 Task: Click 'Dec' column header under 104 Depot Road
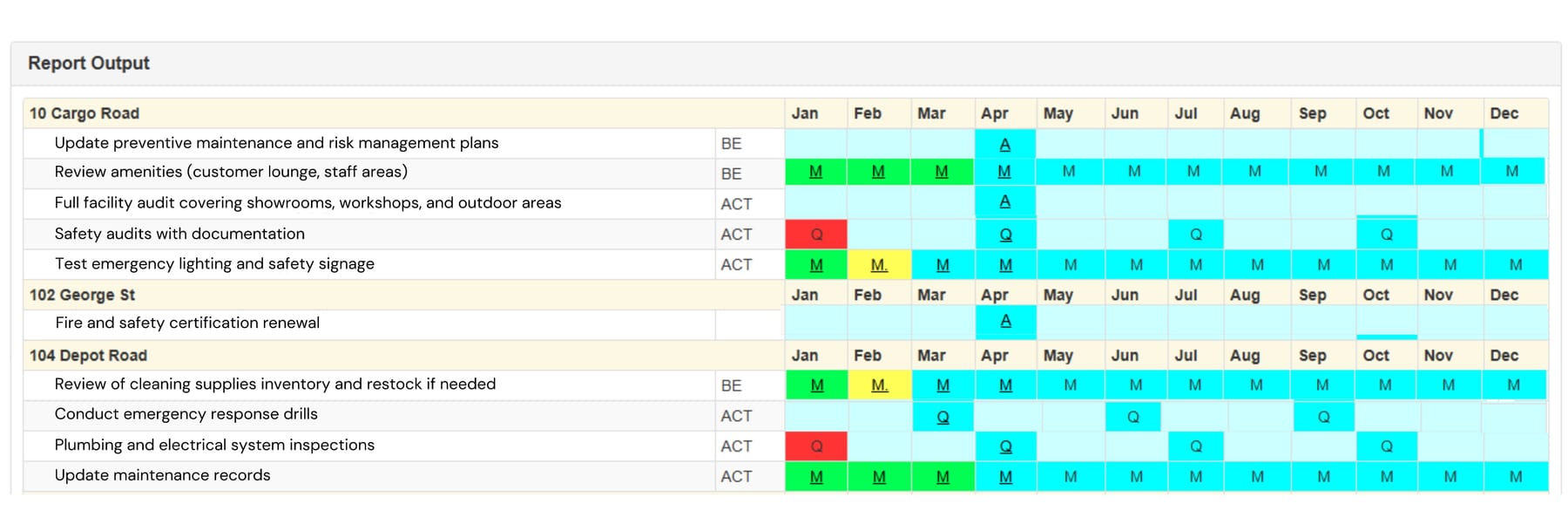coord(1504,356)
